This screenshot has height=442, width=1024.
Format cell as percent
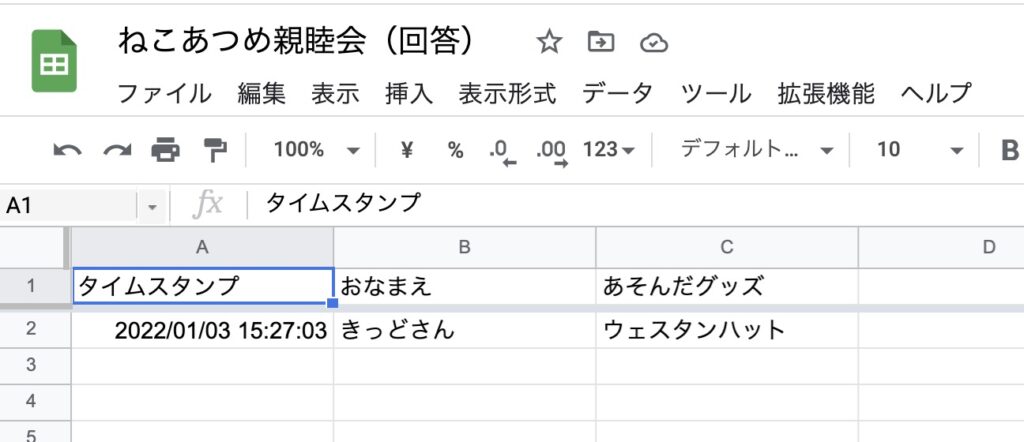455,150
